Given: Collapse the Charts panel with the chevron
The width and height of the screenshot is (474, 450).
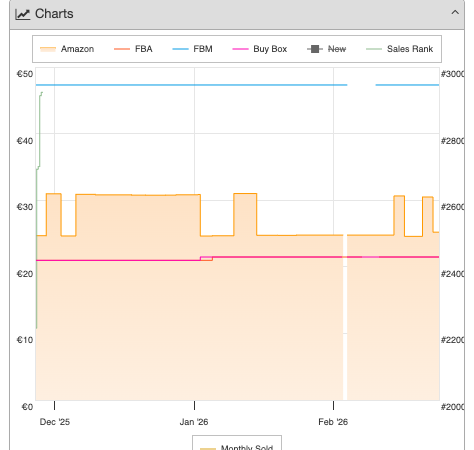Looking at the screenshot, I should [455, 13].
